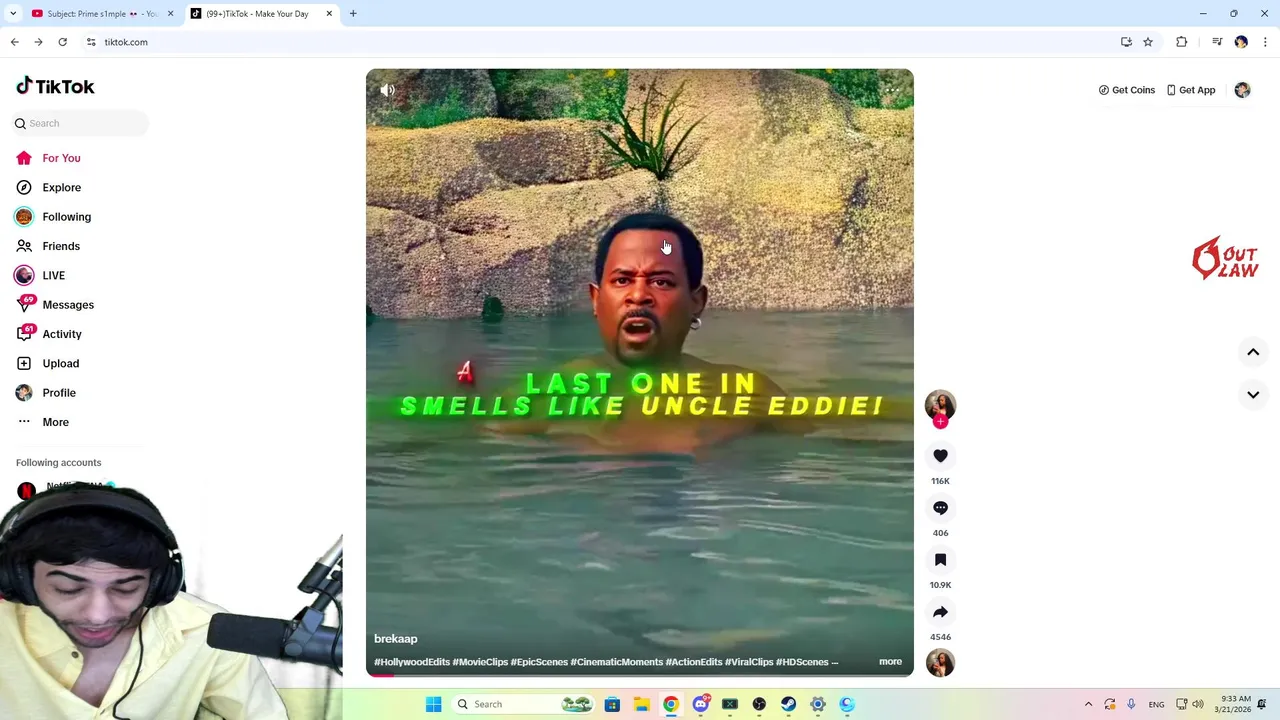The height and width of the screenshot is (720, 1280).
Task: Open the taskbar clock and date
Action: [1236, 704]
